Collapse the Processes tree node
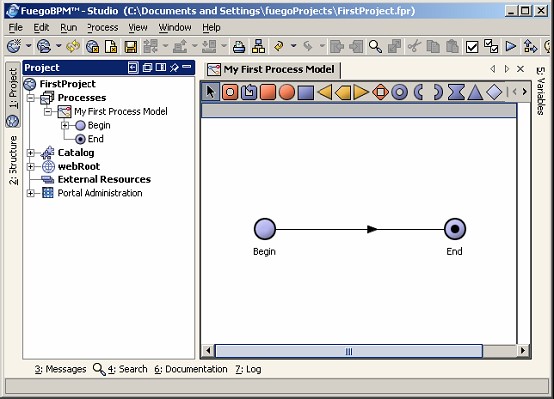The image size is (554, 399). [x=31, y=98]
